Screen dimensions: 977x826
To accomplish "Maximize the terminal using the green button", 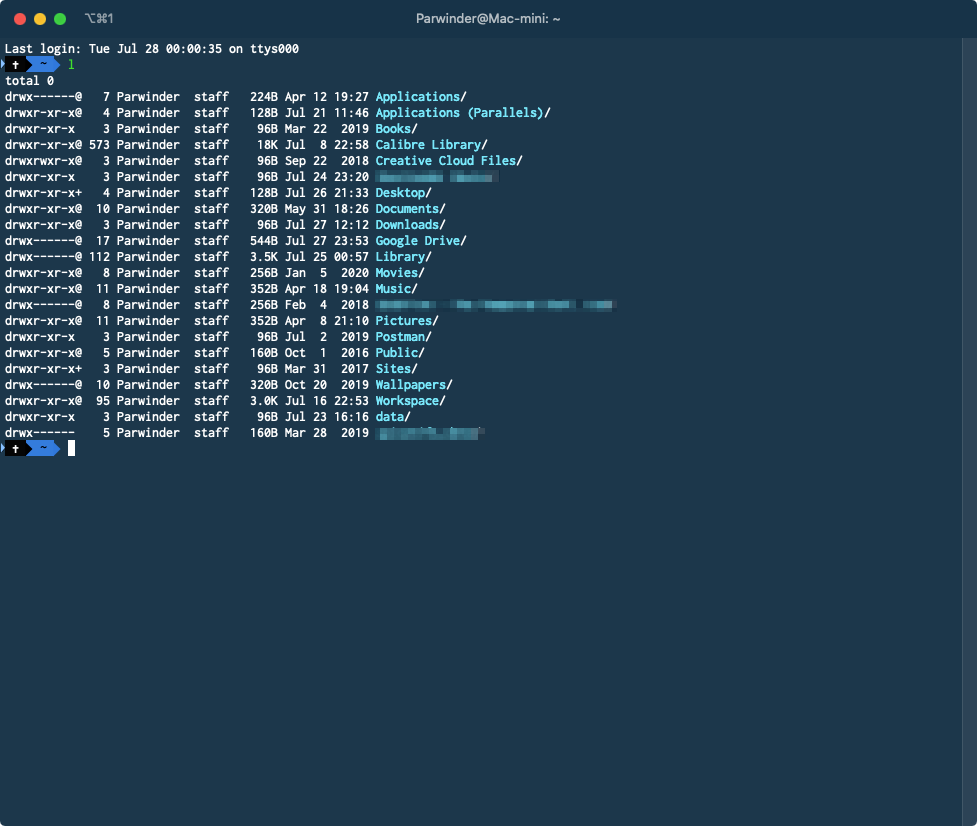I will (60, 19).
